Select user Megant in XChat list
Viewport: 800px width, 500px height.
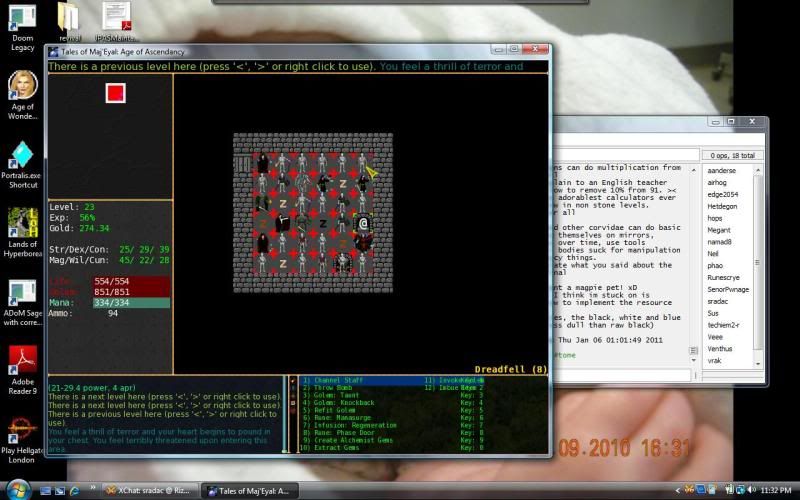[x=719, y=230]
